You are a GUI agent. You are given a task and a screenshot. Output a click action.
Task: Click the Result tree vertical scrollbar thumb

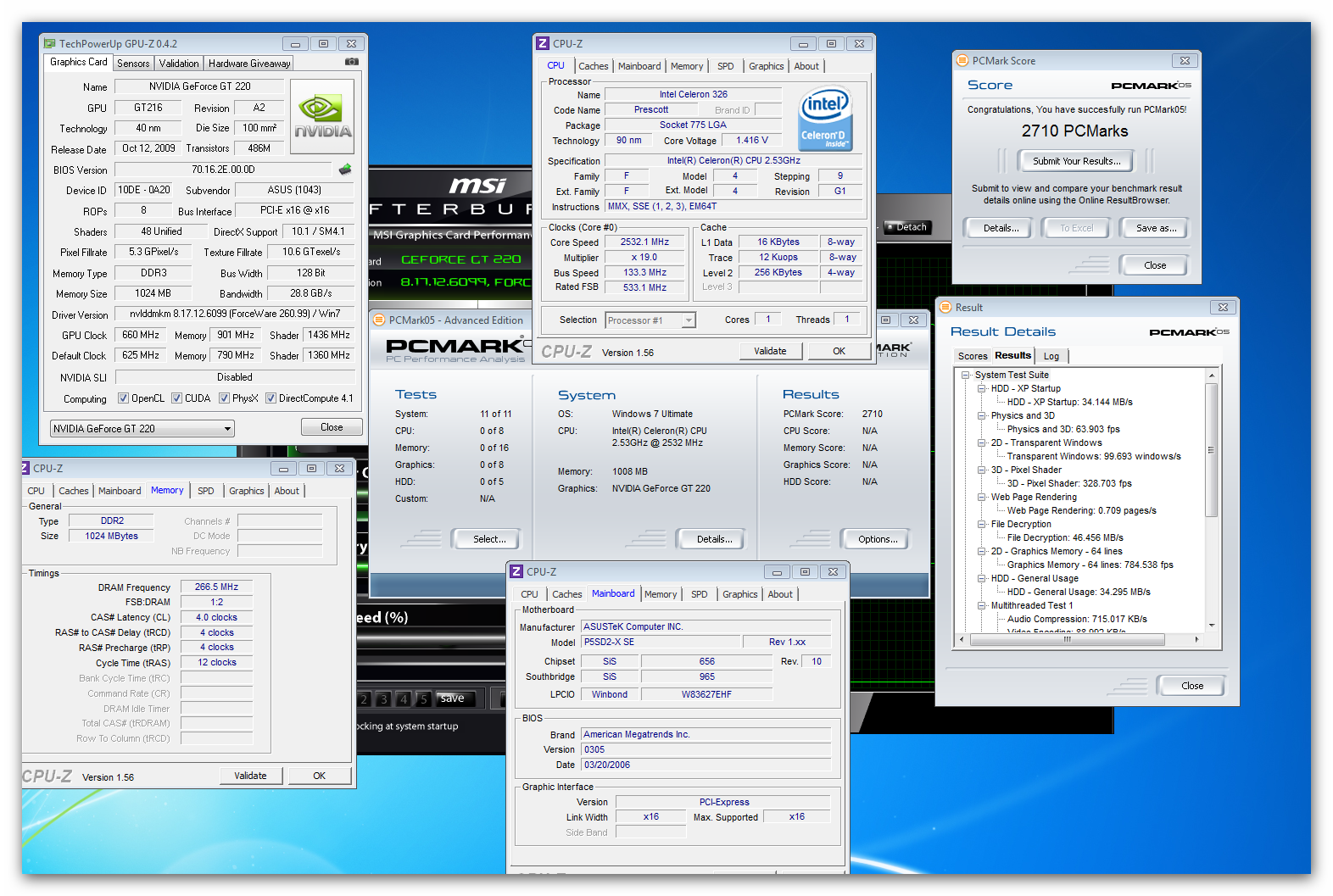pos(1211,450)
